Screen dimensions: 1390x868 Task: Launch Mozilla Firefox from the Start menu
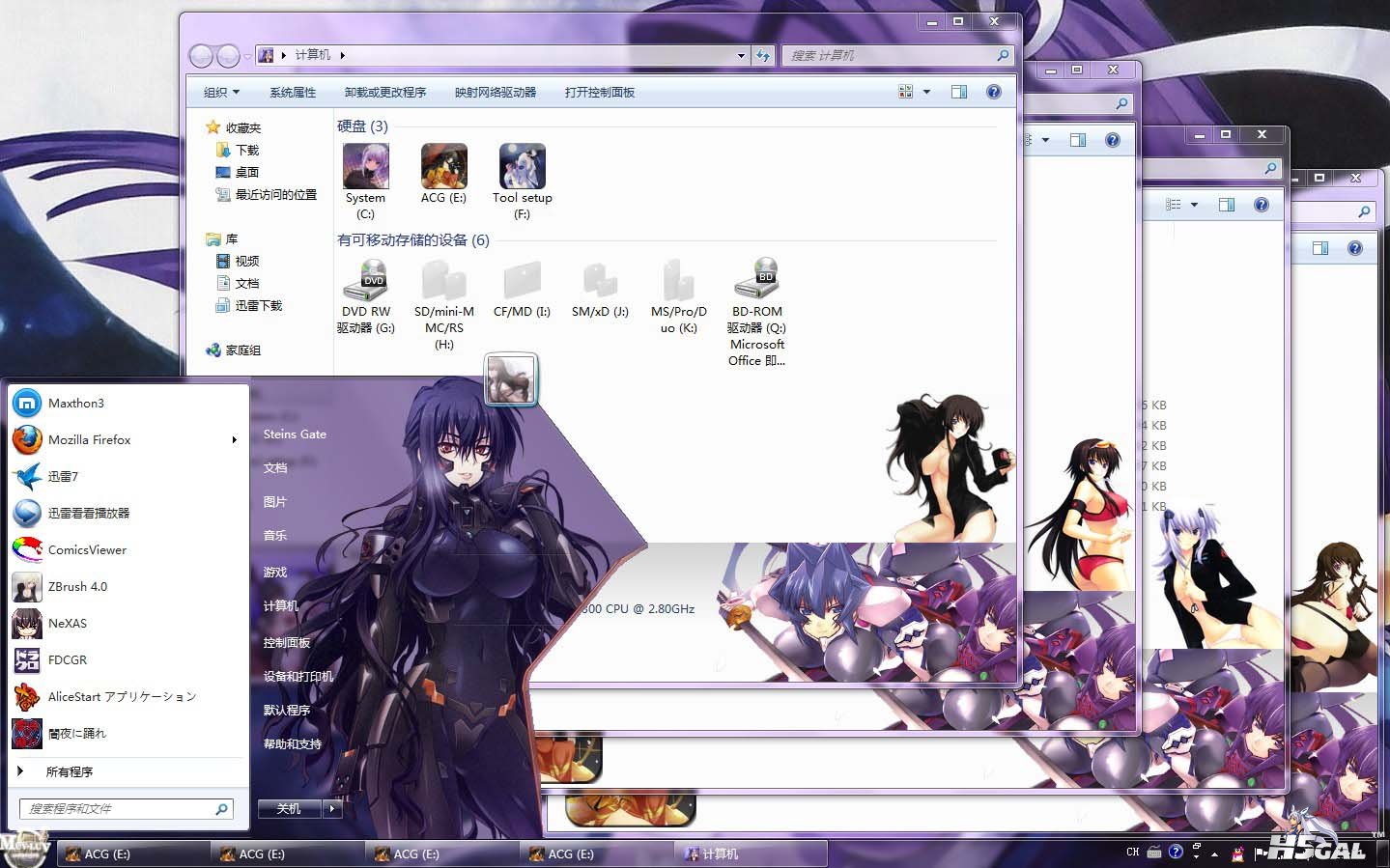click(x=128, y=440)
